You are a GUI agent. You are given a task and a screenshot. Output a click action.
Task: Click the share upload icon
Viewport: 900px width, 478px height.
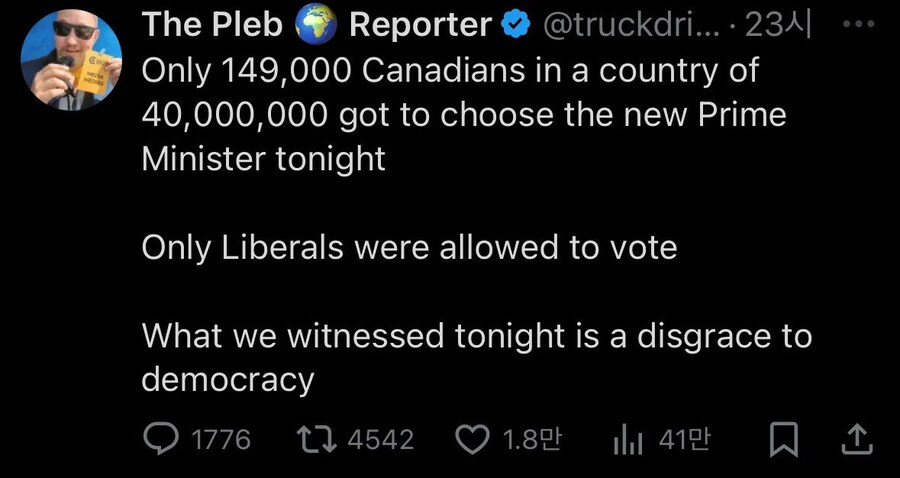pyautogui.click(x=857, y=439)
